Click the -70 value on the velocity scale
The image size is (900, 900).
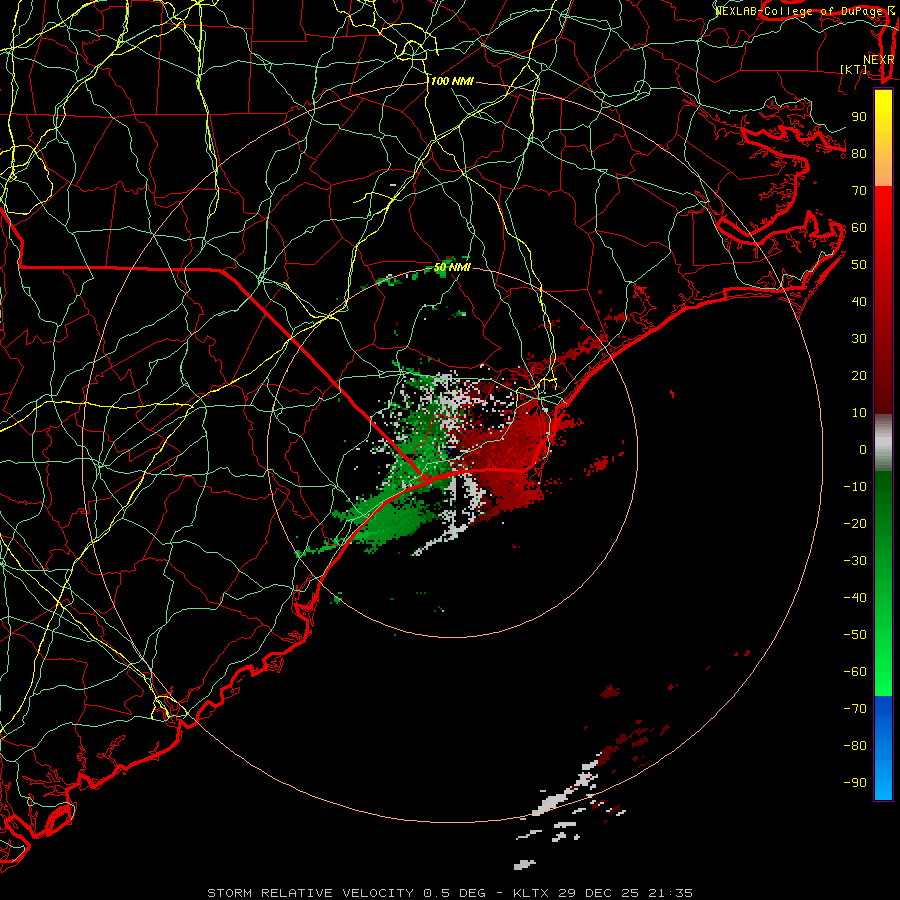pyautogui.click(x=855, y=709)
